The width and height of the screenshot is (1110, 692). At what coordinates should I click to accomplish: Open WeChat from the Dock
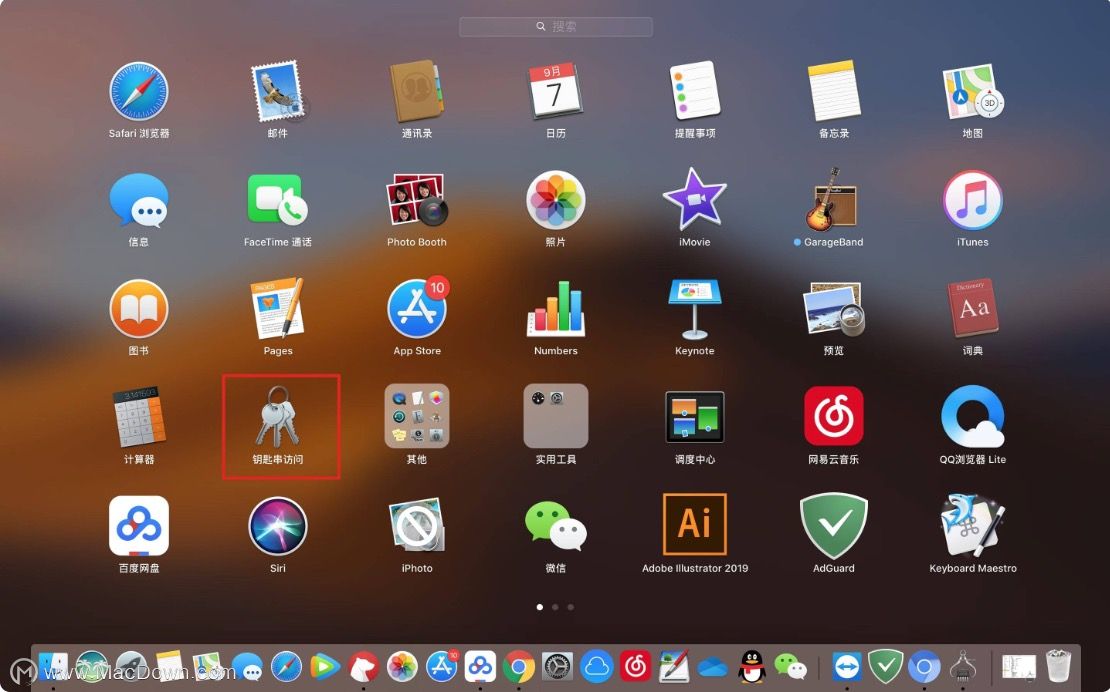790,667
